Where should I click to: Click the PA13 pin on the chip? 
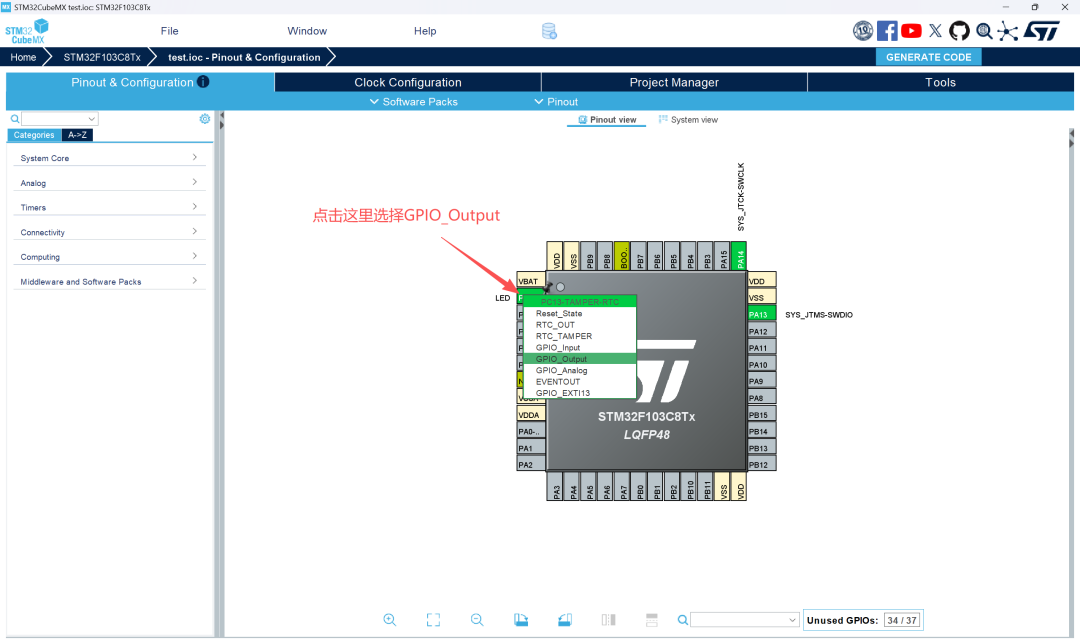[762, 314]
